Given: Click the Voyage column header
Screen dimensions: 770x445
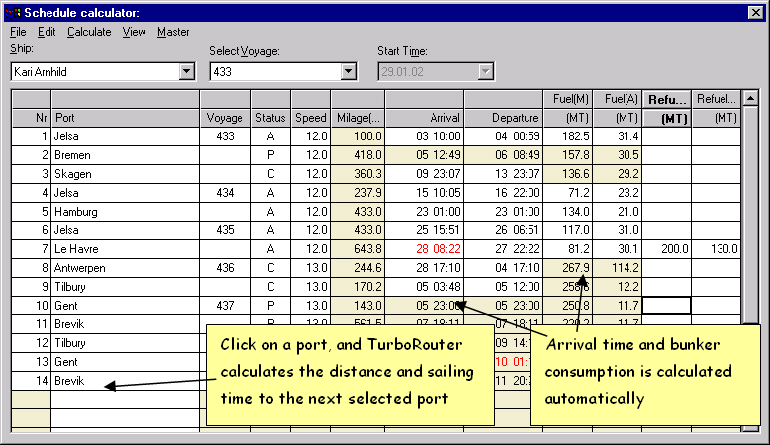Looking at the screenshot, I should pyautogui.click(x=225, y=118).
